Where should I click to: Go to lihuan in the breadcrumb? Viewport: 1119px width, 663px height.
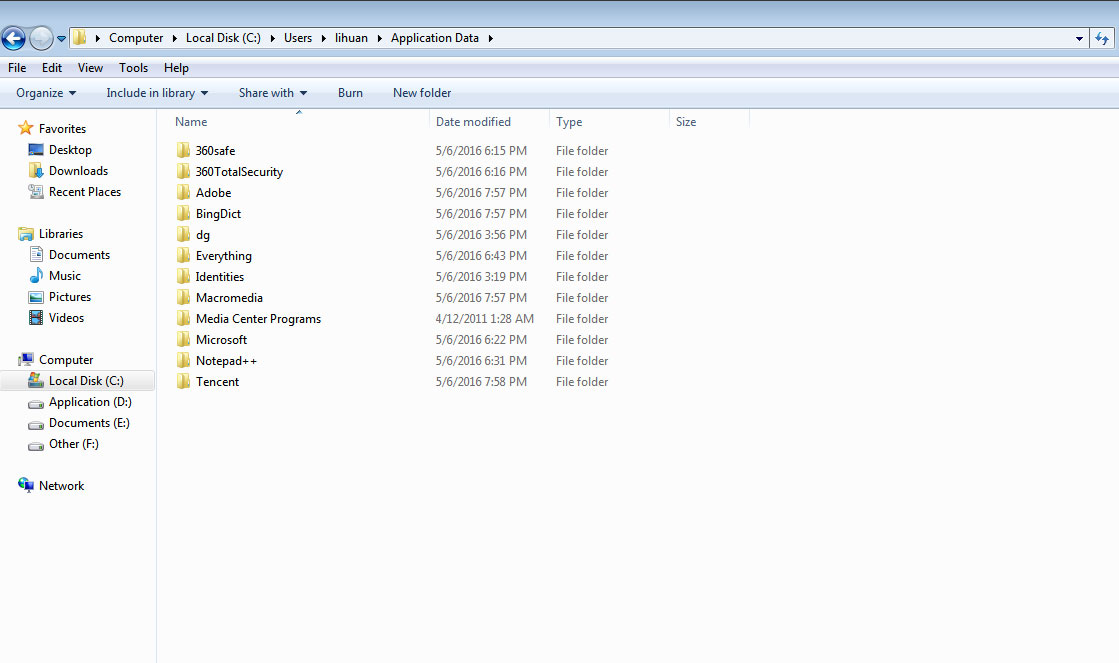pyautogui.click(x=351, y=39)
